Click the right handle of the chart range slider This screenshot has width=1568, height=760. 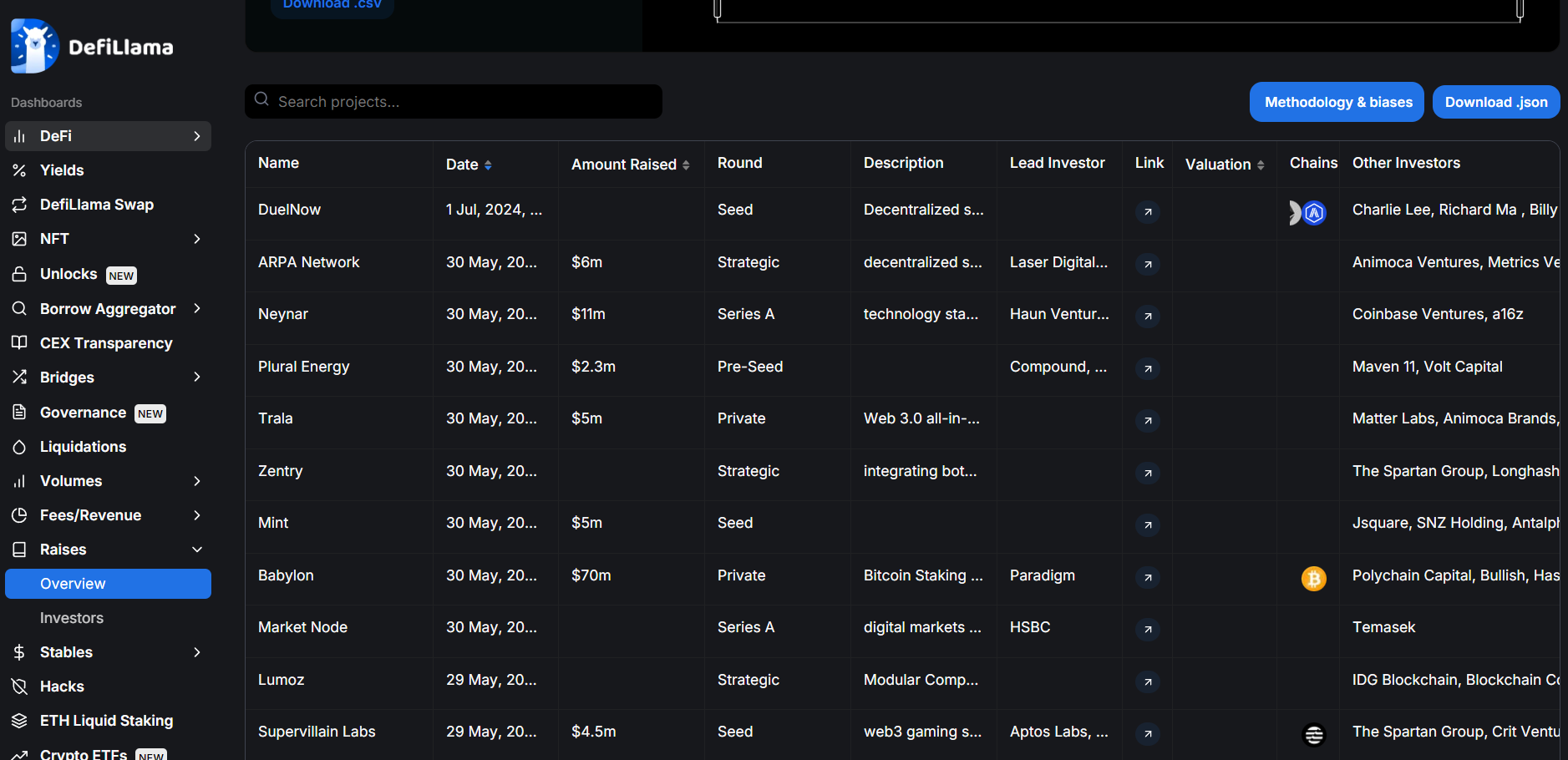(x=1520, y=9)
